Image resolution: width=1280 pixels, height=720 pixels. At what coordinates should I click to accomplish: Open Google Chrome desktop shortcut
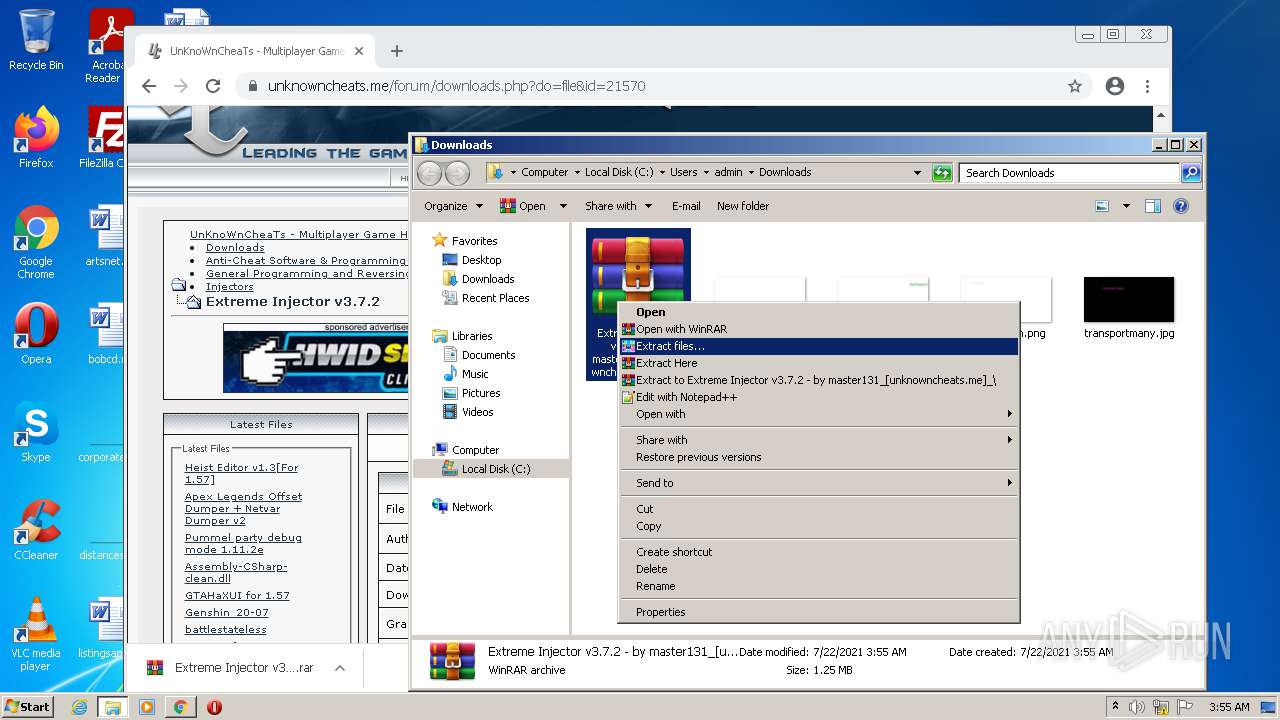[36, 242]
